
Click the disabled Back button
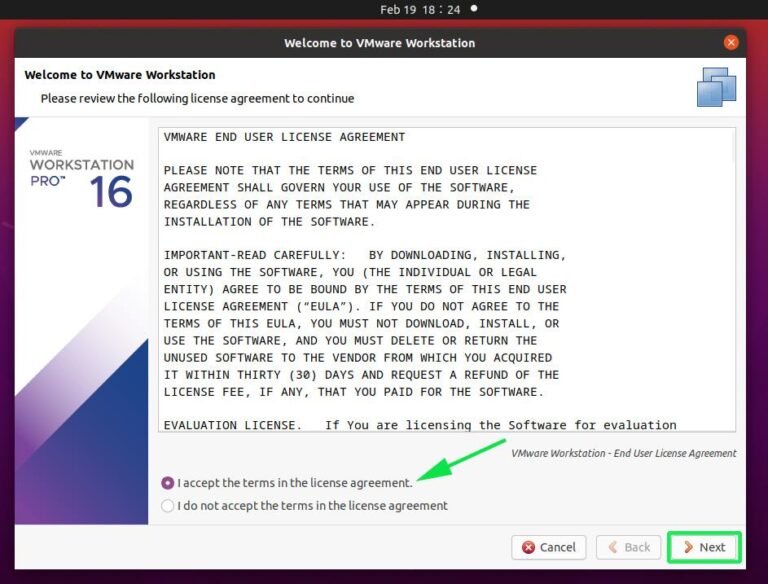click(x=628, y=547)
